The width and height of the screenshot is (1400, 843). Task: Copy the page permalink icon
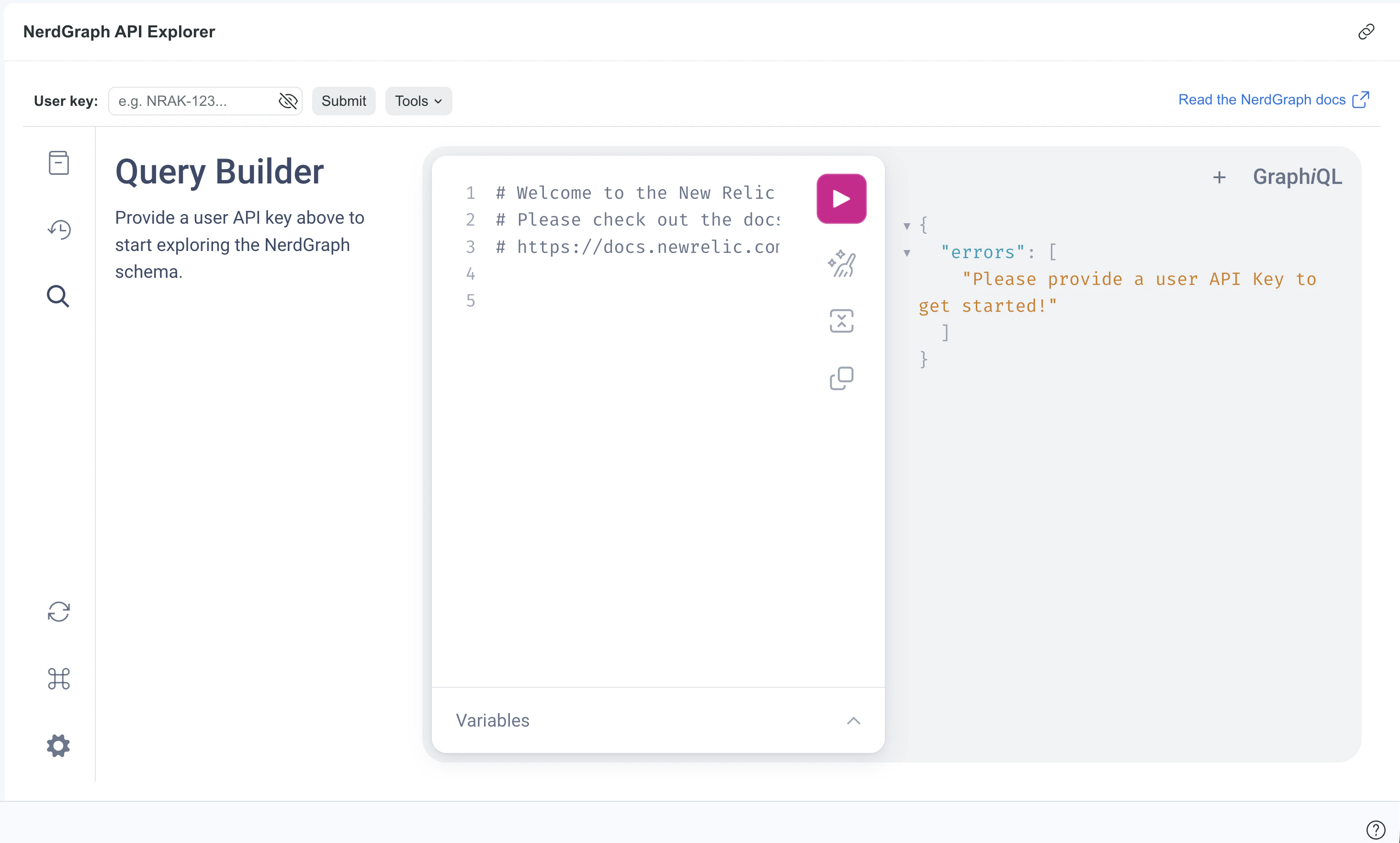pyautogui.click(x=1366, y=32)
